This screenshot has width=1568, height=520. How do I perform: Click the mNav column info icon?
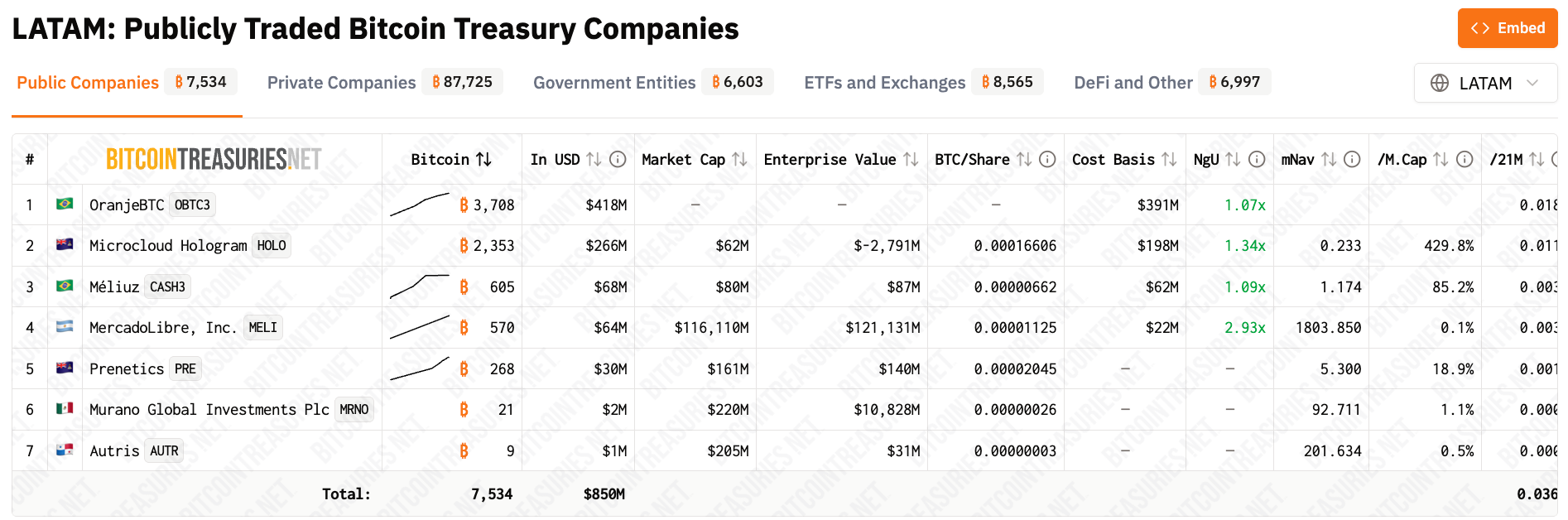click(x=1352, y=159)
